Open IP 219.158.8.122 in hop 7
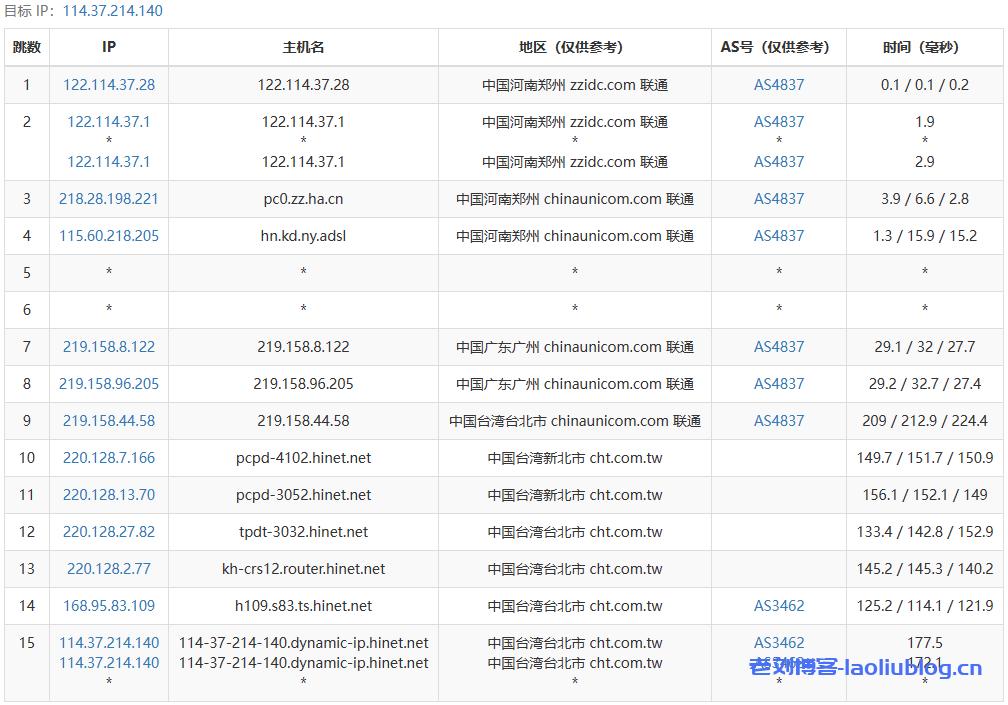Image resolution: width=1008 pixels, height=705 pixels. (108, 346)
